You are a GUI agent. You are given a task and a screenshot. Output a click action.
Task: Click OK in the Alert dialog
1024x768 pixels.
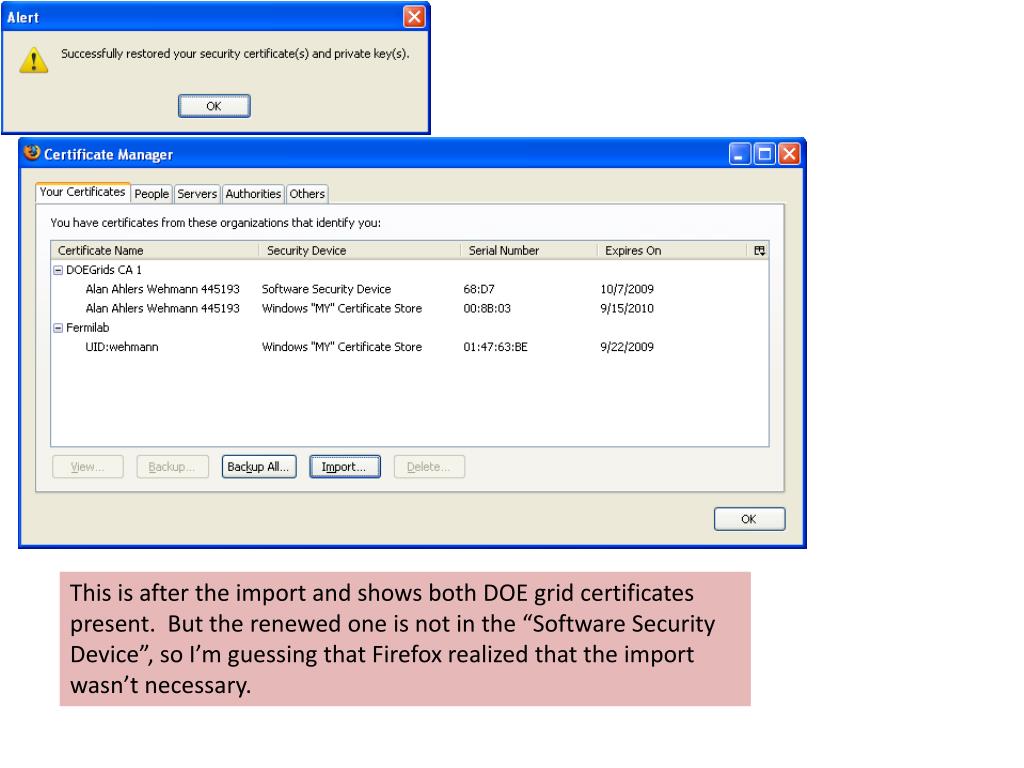coord(214,106)
